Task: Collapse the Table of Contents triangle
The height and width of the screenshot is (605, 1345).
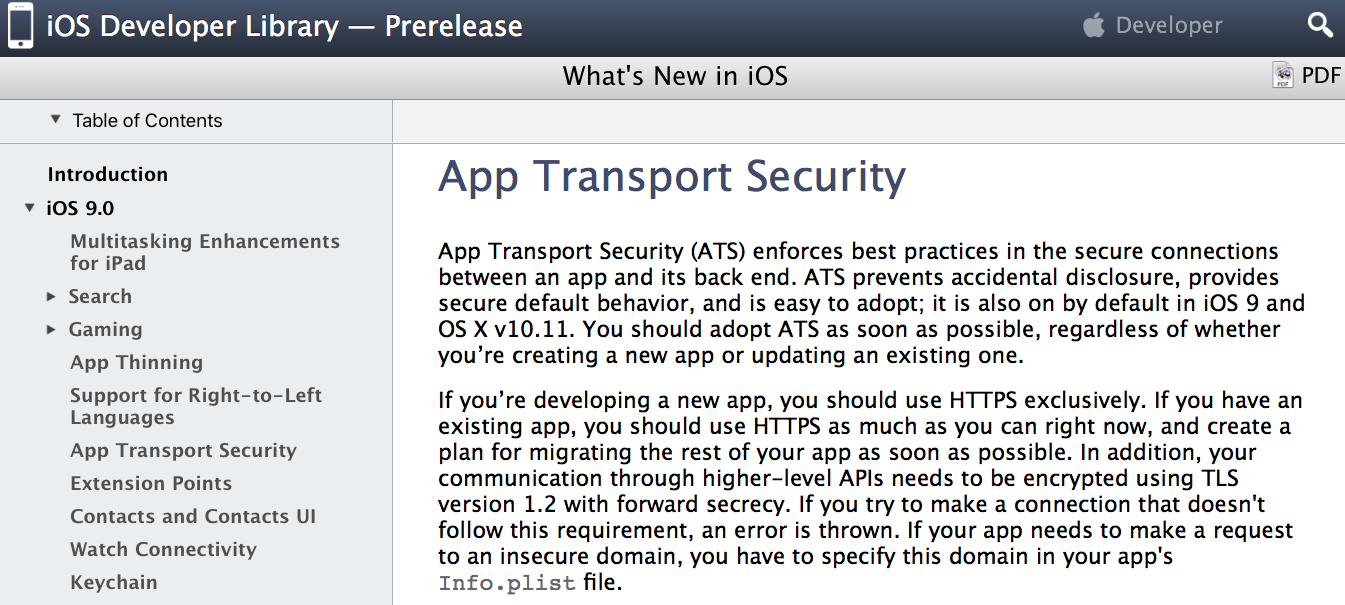Action: pos(55,120)
